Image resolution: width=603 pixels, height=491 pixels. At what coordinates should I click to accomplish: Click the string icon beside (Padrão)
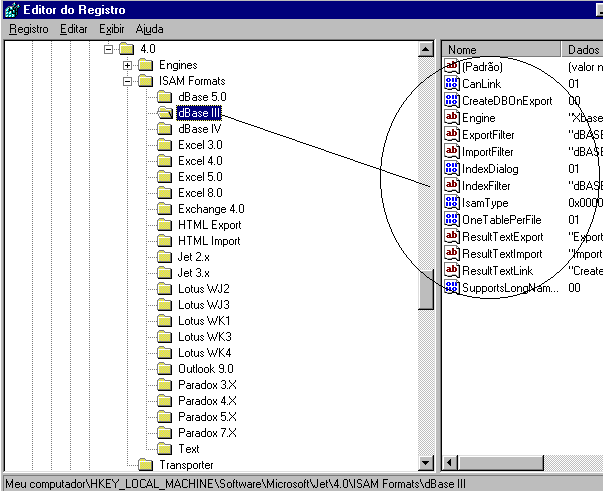[451, 67]
